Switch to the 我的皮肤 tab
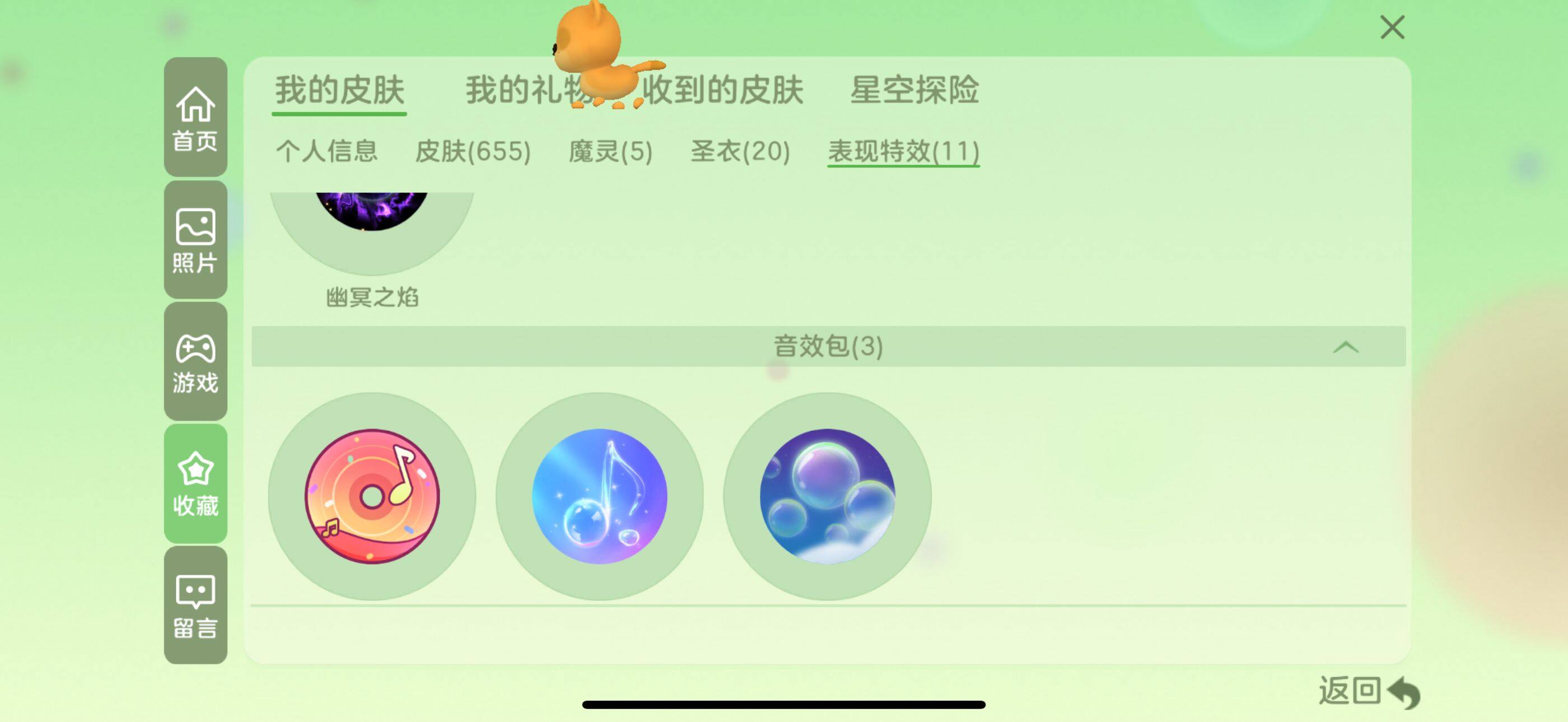The image size is (1568, 722). pos(339,90)
